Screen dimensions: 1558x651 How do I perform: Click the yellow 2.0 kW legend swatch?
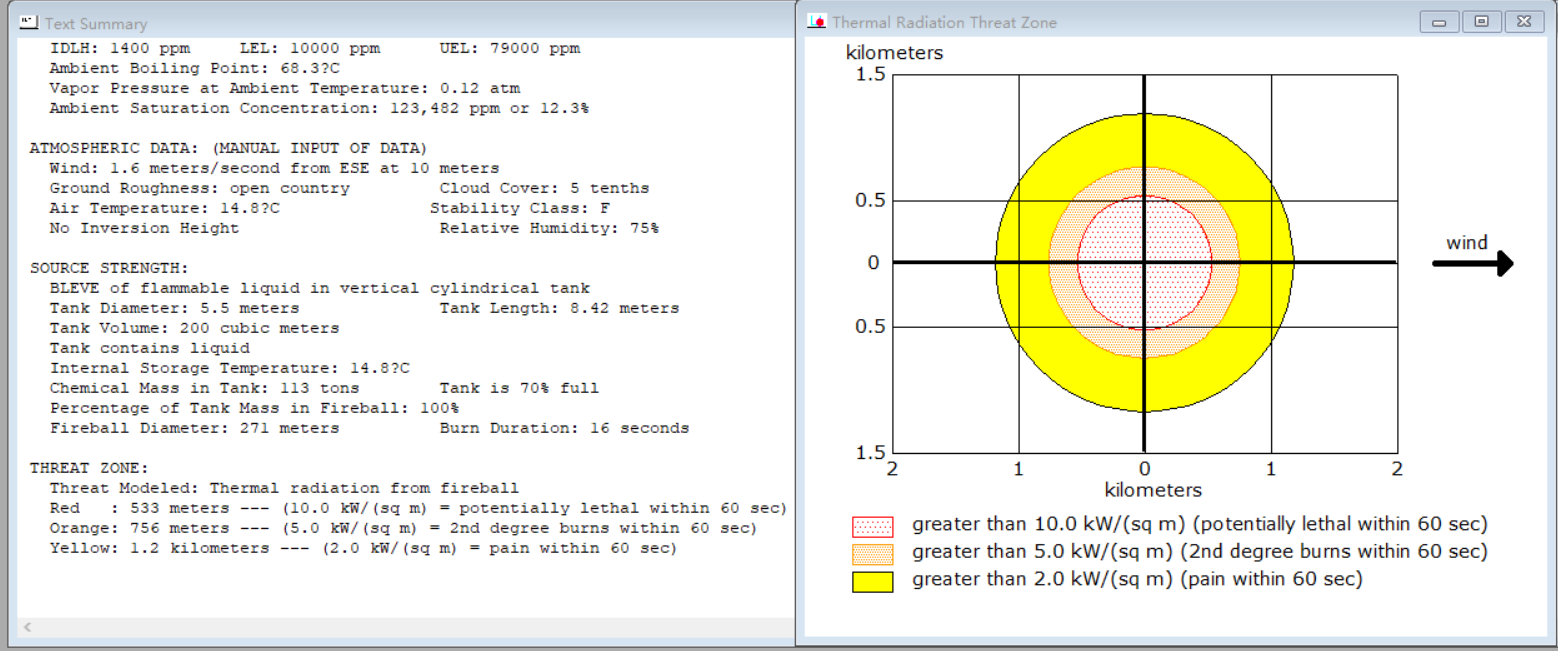point(872,581)
